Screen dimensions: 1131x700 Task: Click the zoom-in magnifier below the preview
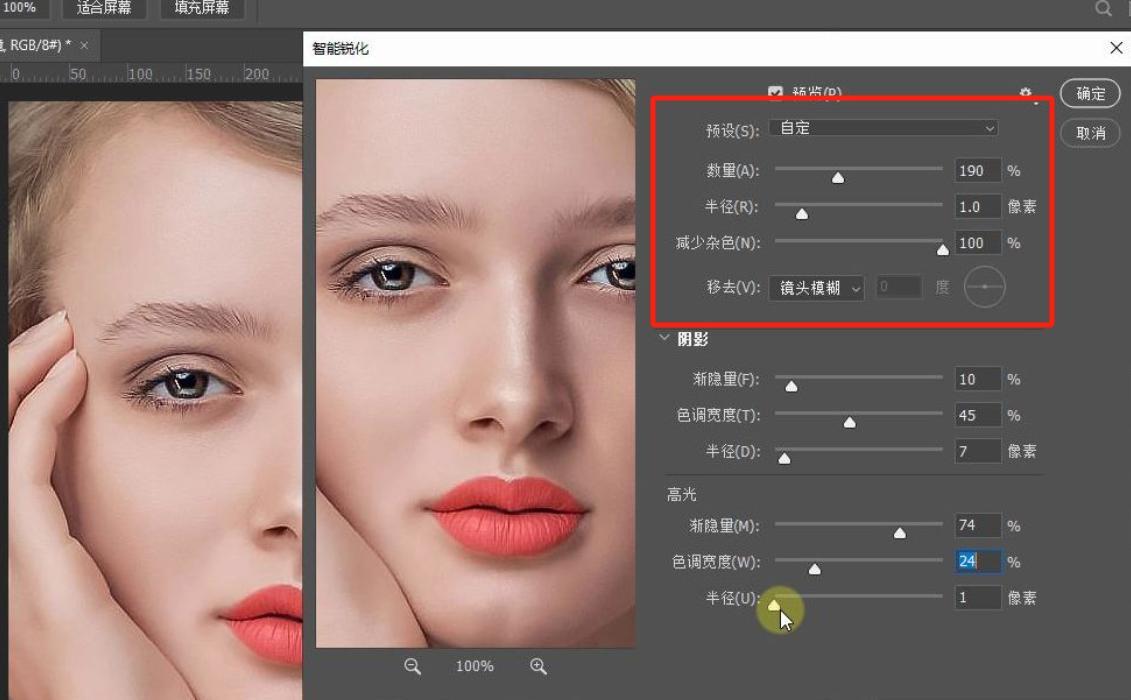pyautogui.click(x=538, y=666)
